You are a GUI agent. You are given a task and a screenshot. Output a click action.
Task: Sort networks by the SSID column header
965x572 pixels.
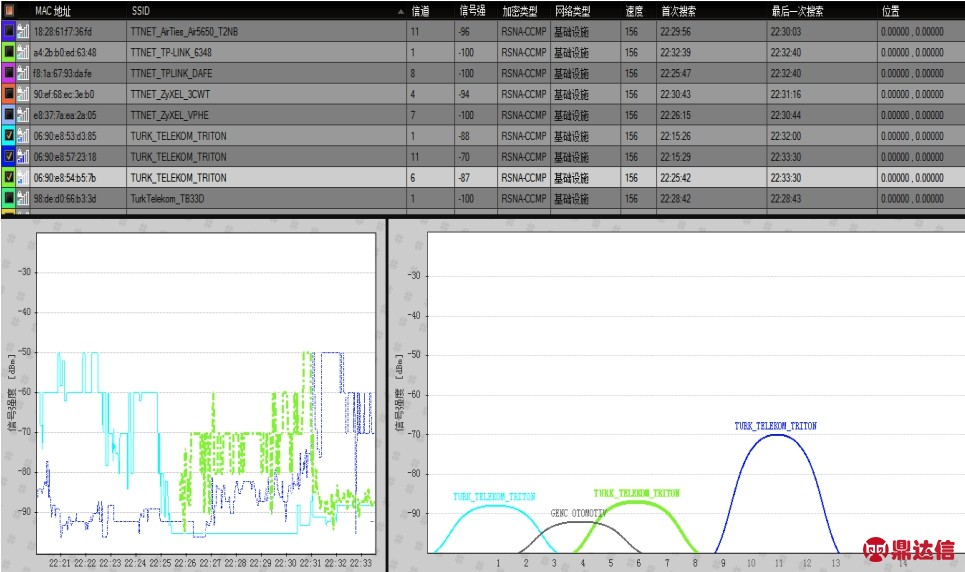coord(141,10)
